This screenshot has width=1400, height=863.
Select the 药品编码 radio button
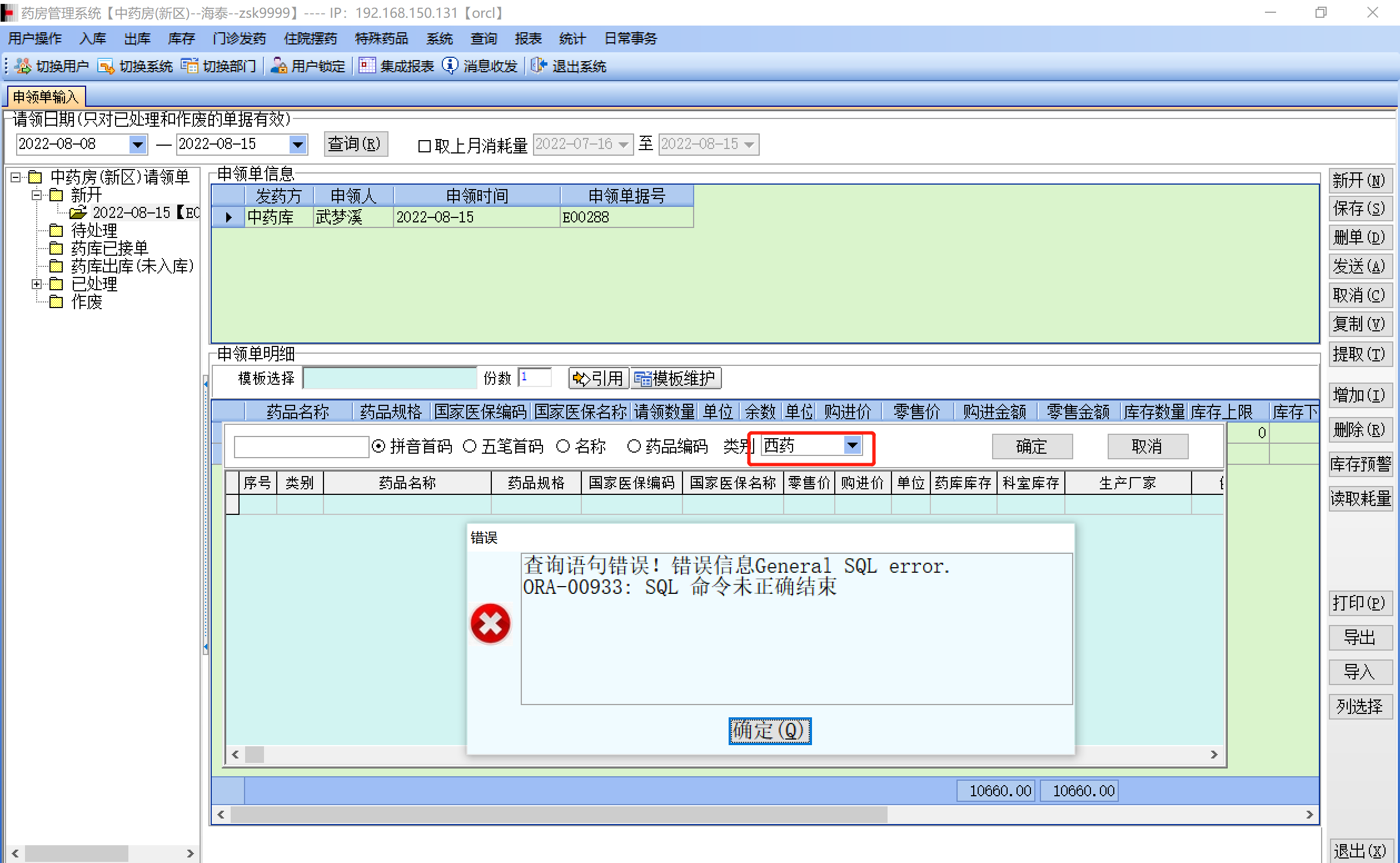[633, 447]
